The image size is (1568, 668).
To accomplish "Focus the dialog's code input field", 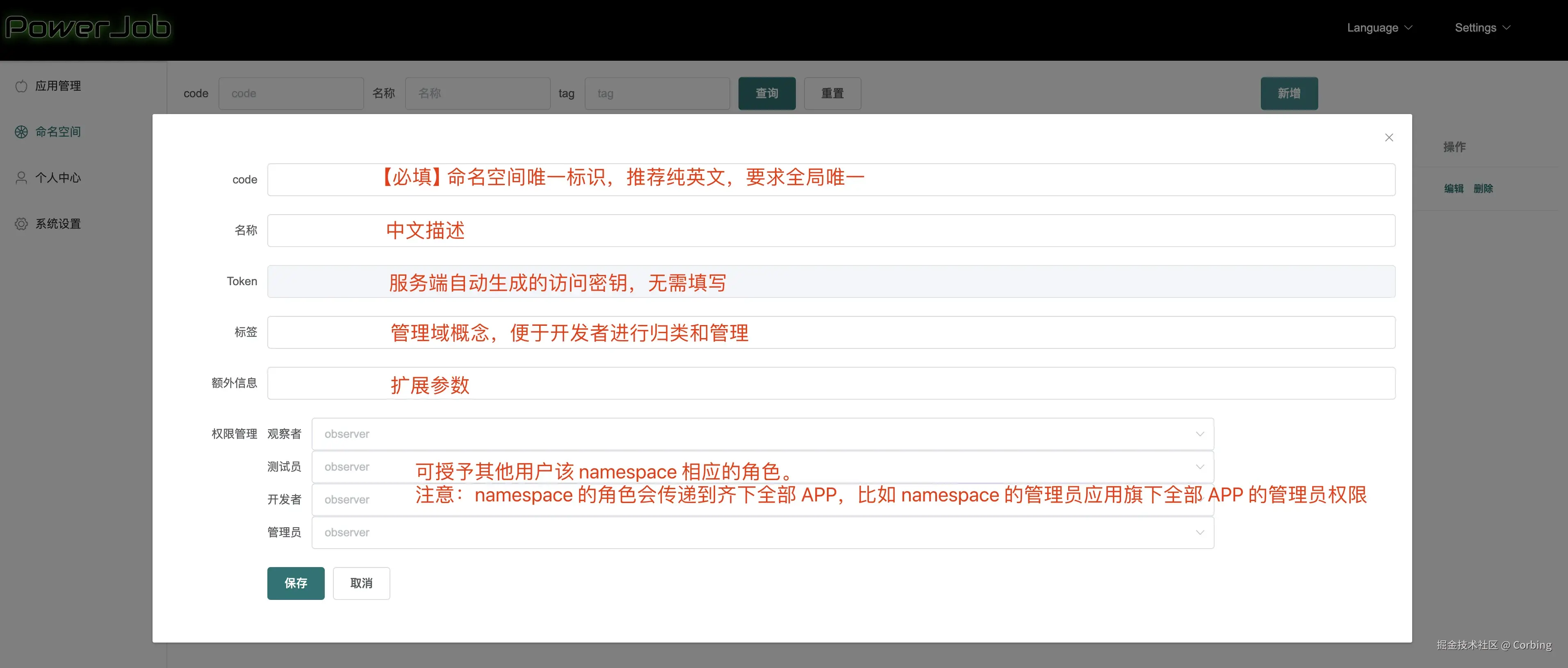I will click(x=831, y=180).
